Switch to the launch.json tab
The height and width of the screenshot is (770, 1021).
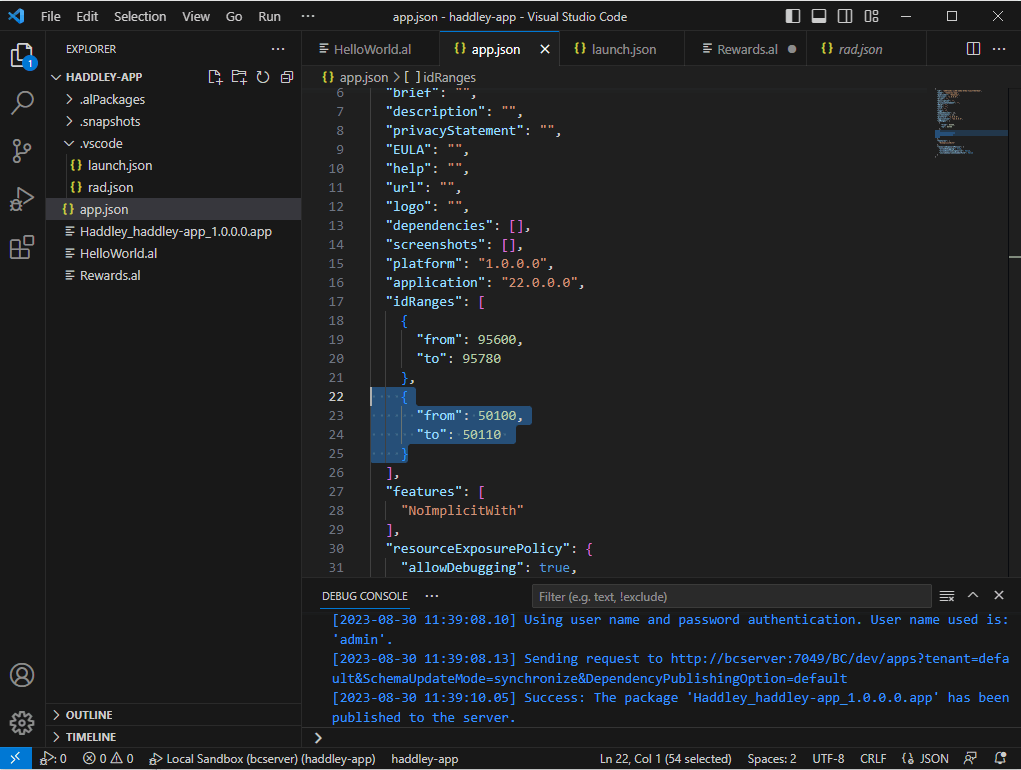point(623,49)
